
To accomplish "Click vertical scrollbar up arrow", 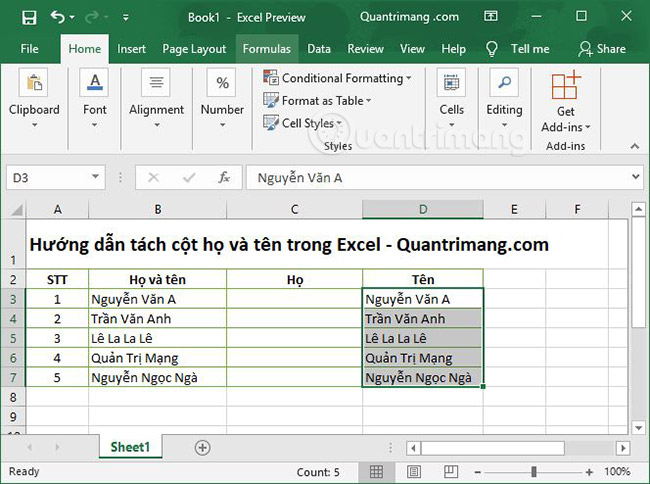I will click(x=638, y=209).
